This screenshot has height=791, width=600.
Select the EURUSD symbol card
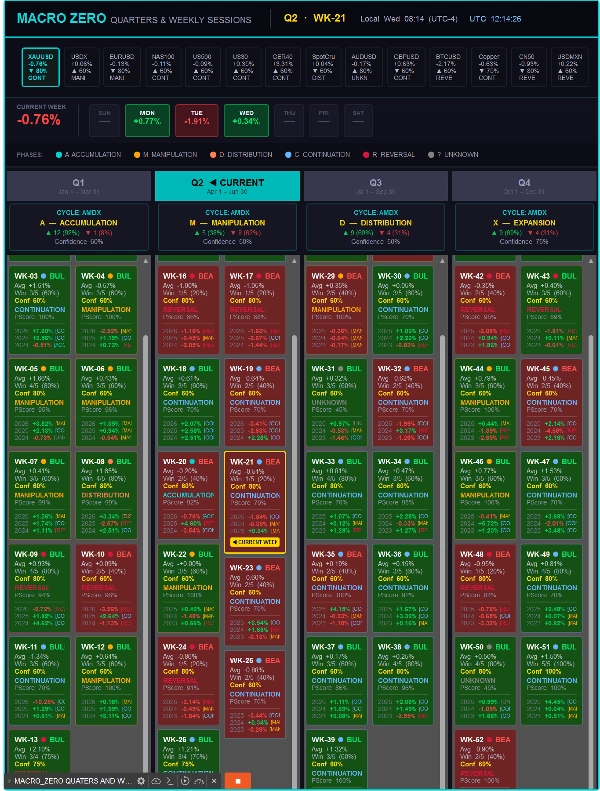tap(122, 67)
